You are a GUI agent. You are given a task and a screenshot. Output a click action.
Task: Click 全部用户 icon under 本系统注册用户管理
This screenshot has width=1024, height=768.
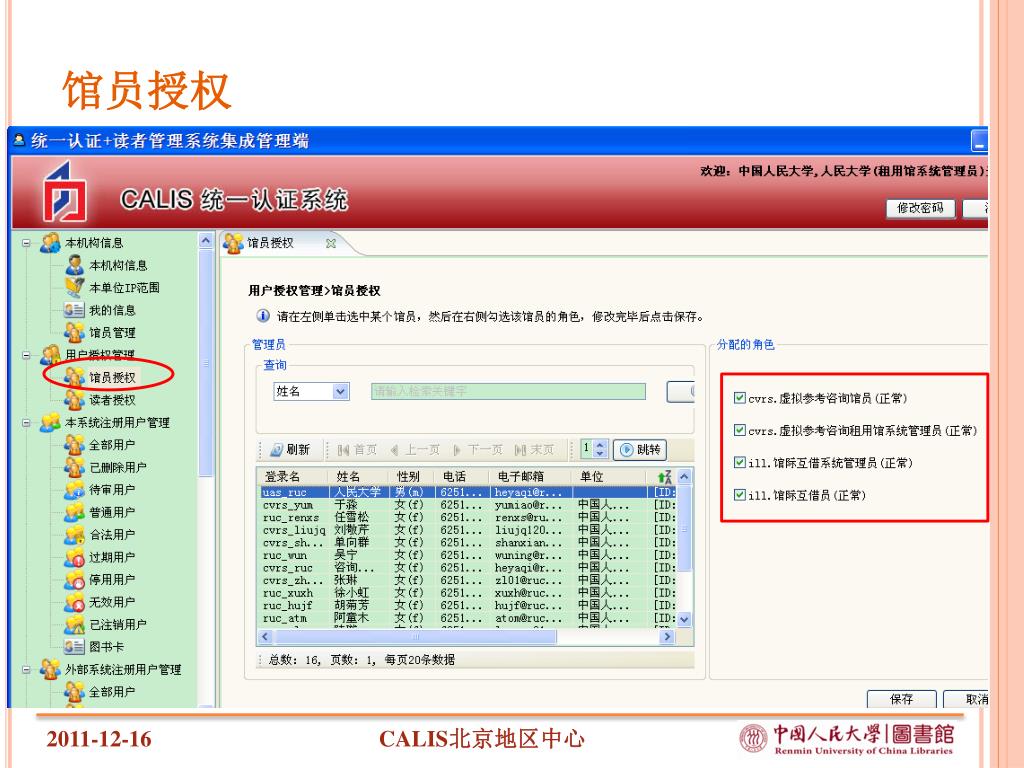tap(74, 445)
